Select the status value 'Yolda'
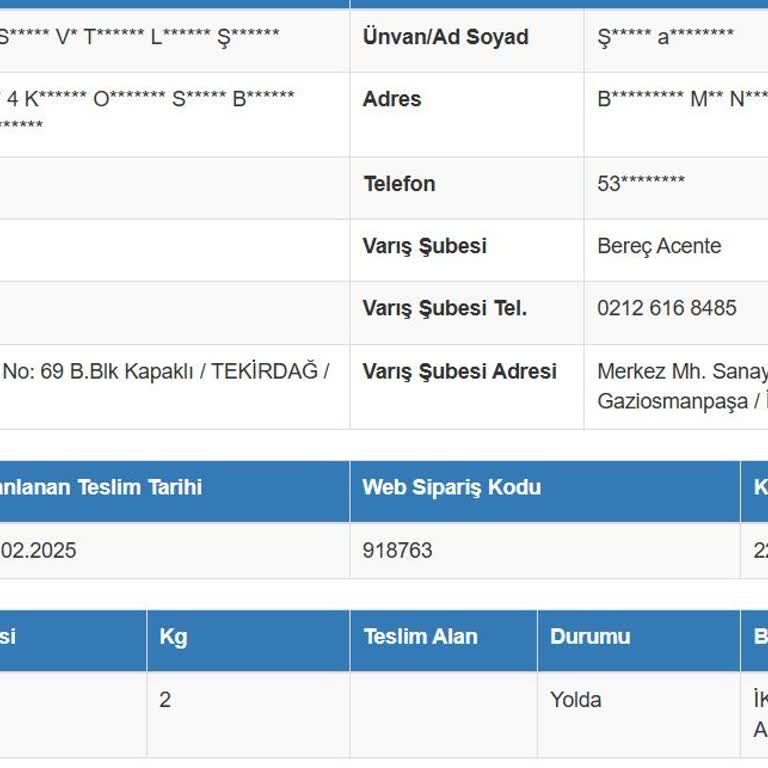This screenshot has height=768, width=768. click(576, 699)
